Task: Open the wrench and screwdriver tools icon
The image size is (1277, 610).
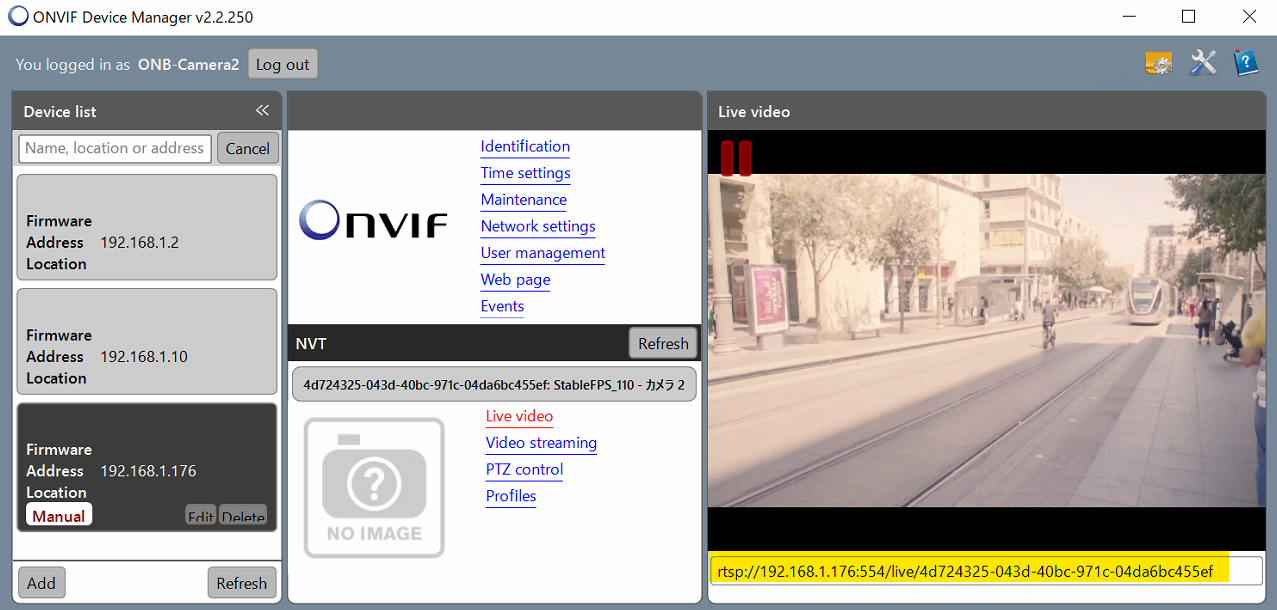Action: (1202, 63)
